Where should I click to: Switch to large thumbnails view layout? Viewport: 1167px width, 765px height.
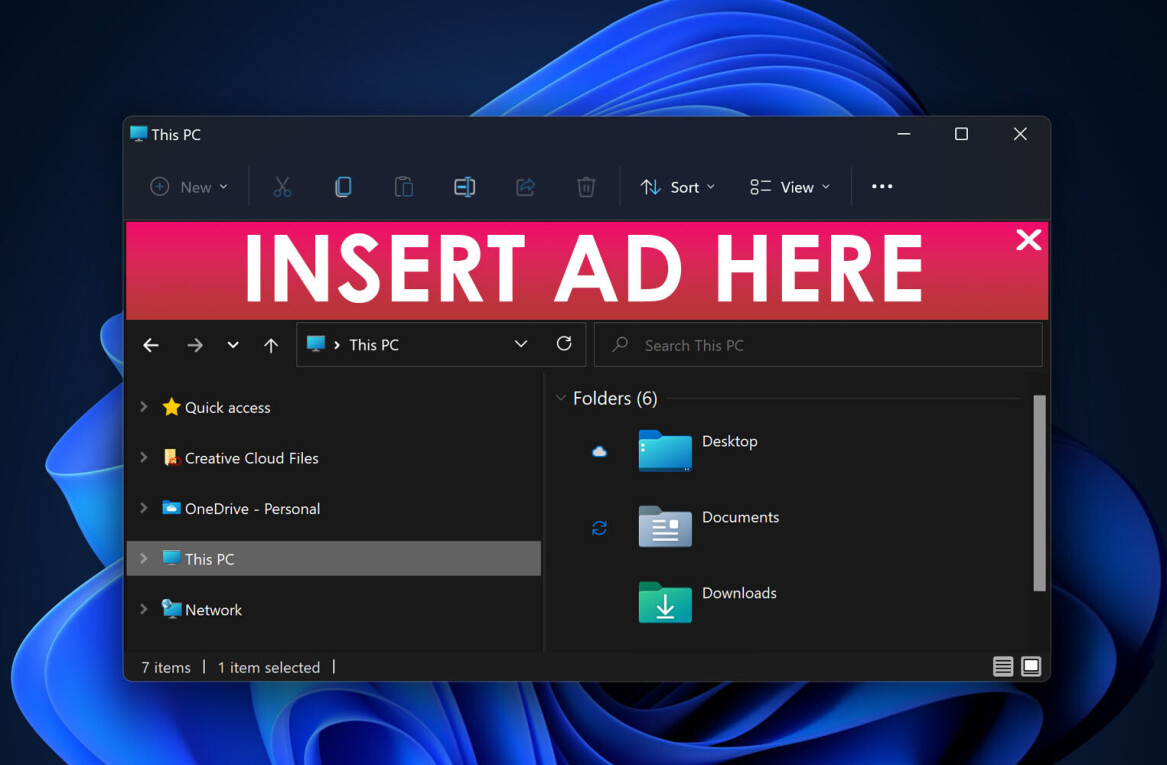pyautogui.click(x=1031, y=667)
